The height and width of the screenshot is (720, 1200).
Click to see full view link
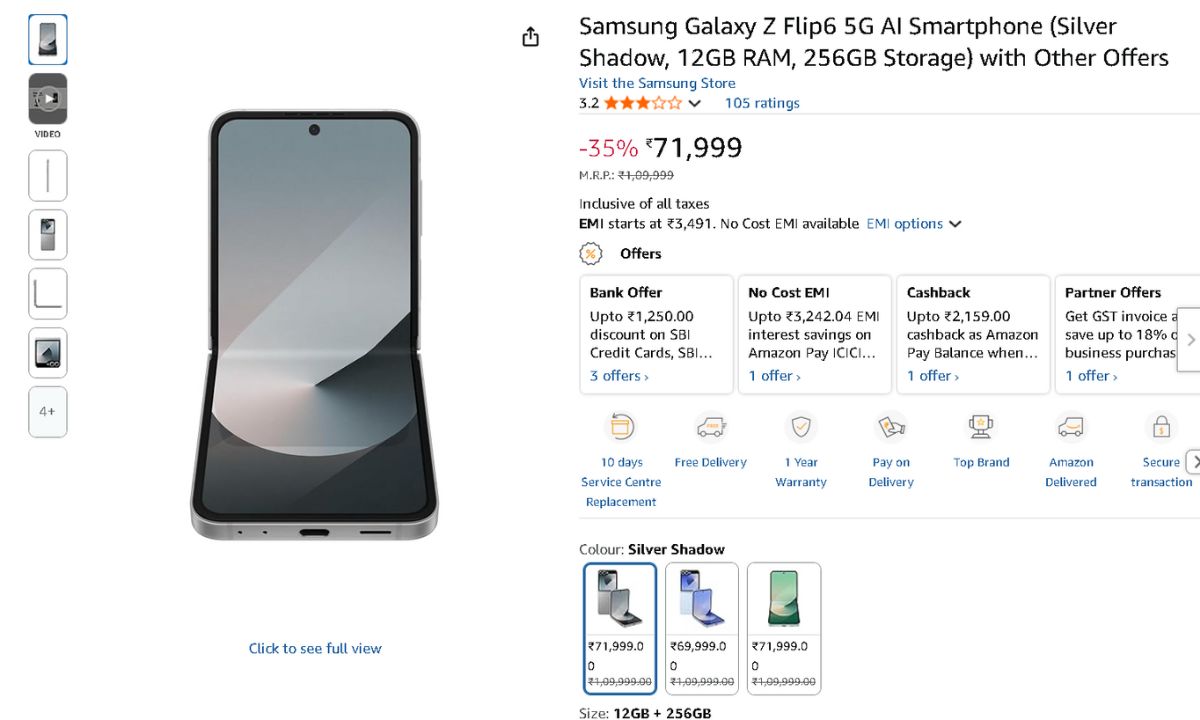tap(315, 648)
